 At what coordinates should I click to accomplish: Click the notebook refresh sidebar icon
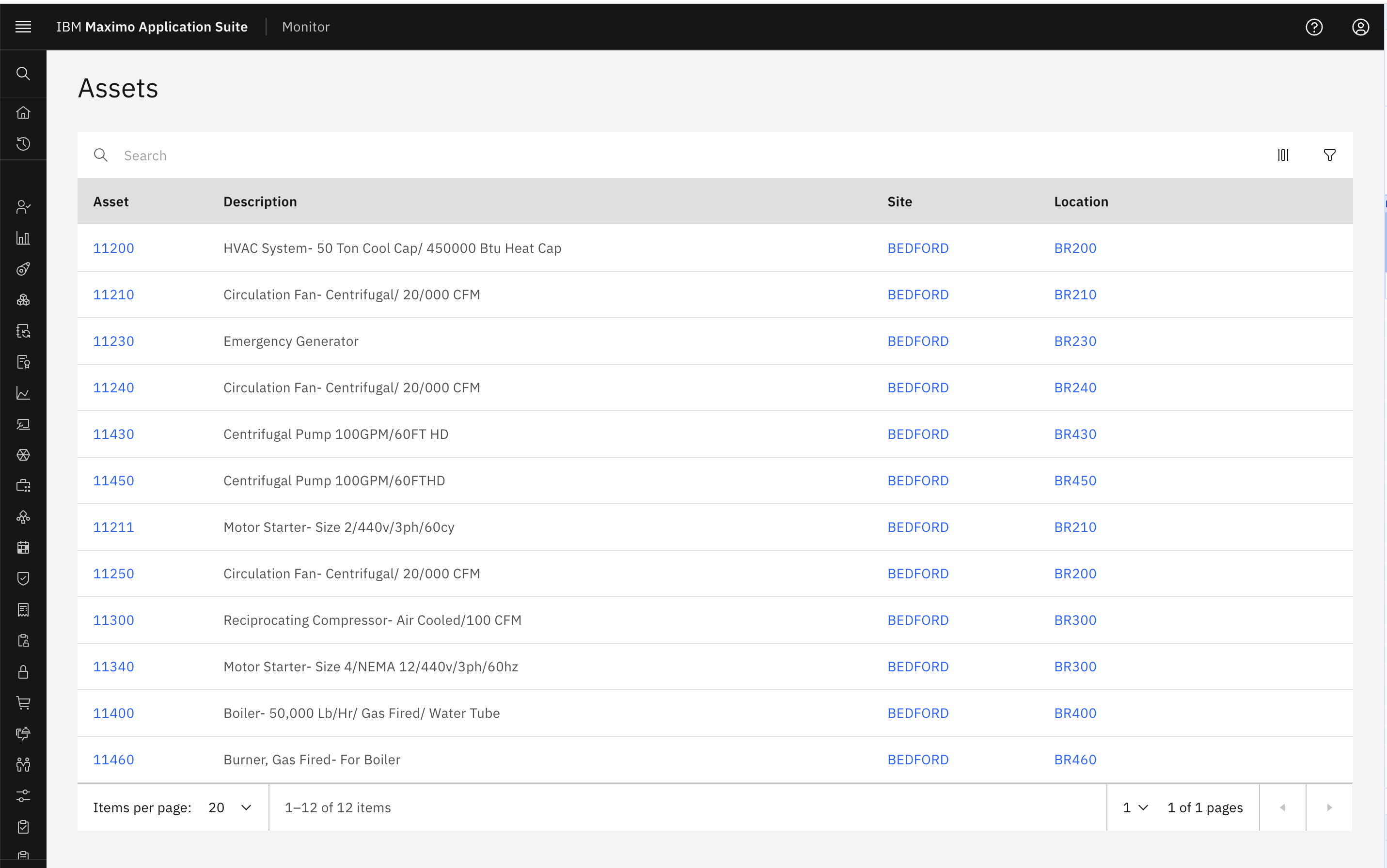[23, 331]
